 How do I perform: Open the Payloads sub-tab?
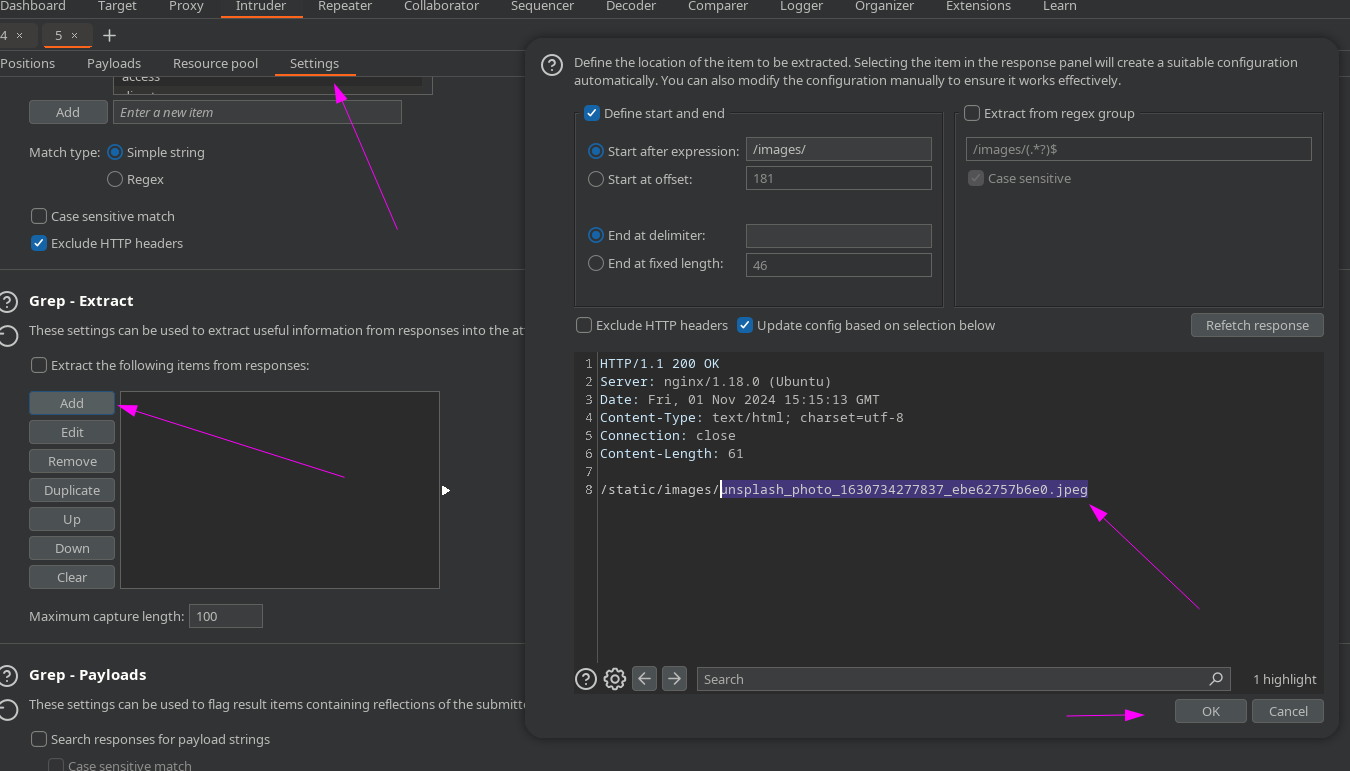[114, 63]
